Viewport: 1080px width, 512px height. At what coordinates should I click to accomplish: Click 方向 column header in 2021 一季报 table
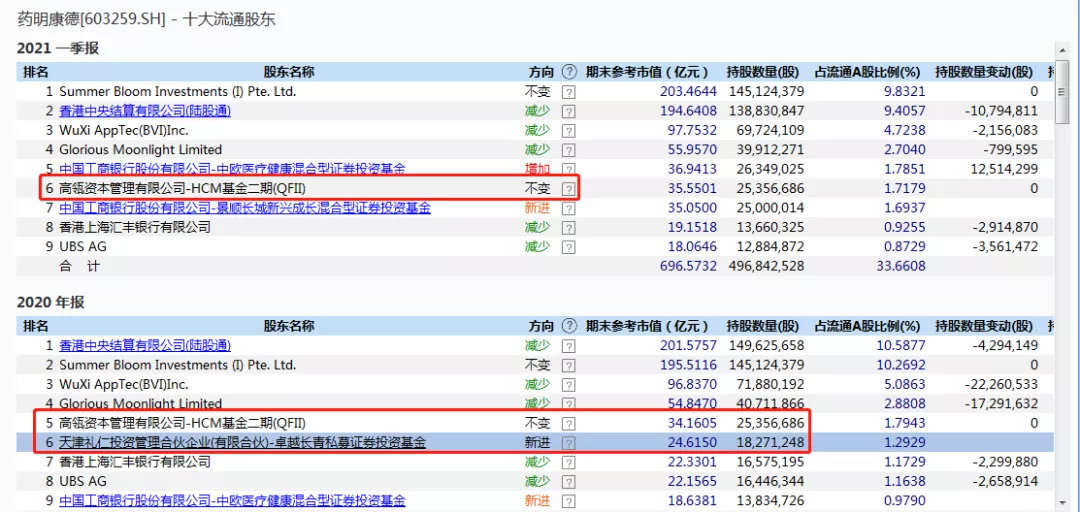point(541,72)
